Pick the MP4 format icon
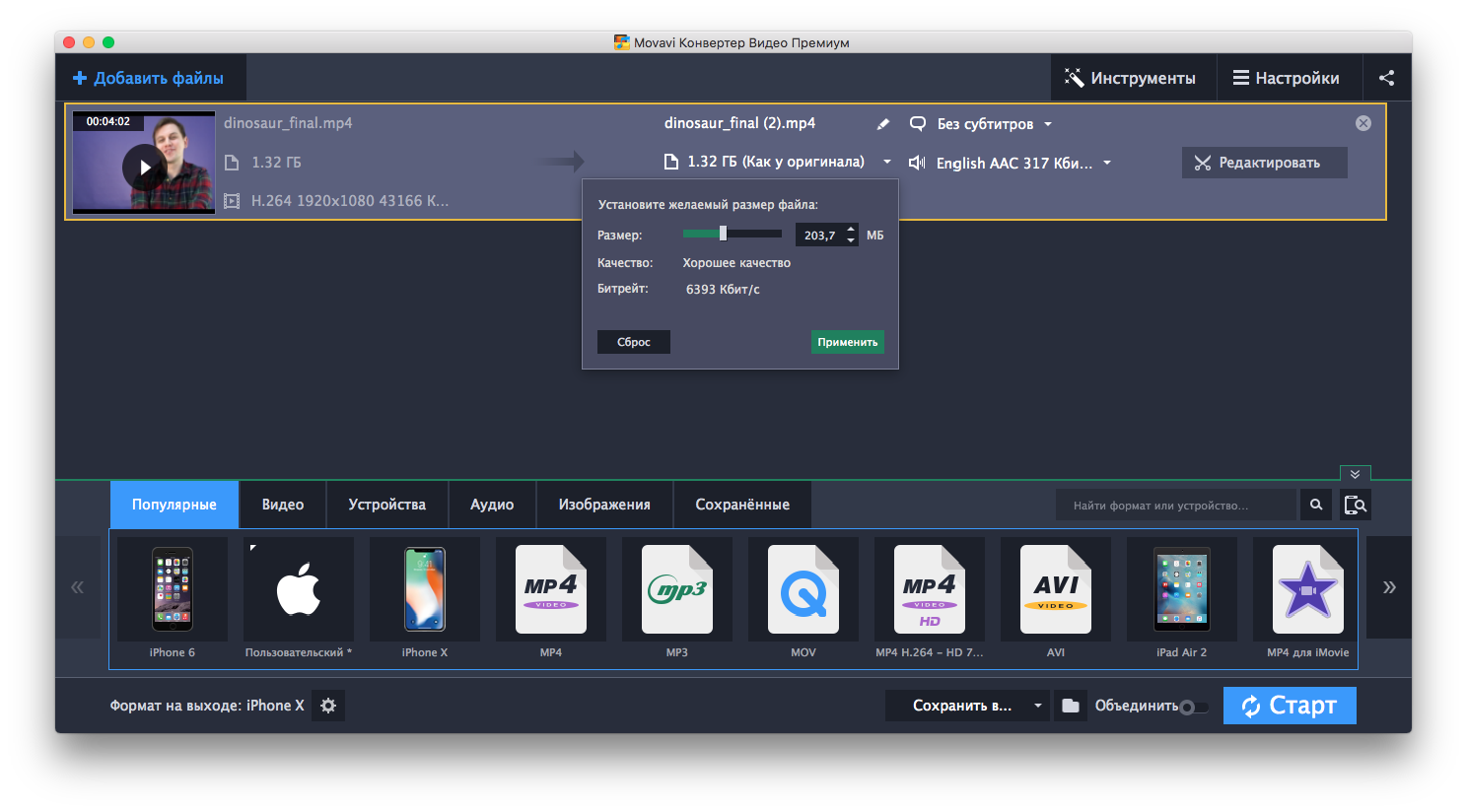The width and height of the screenshot is (1467, 812). pos(551,589)
